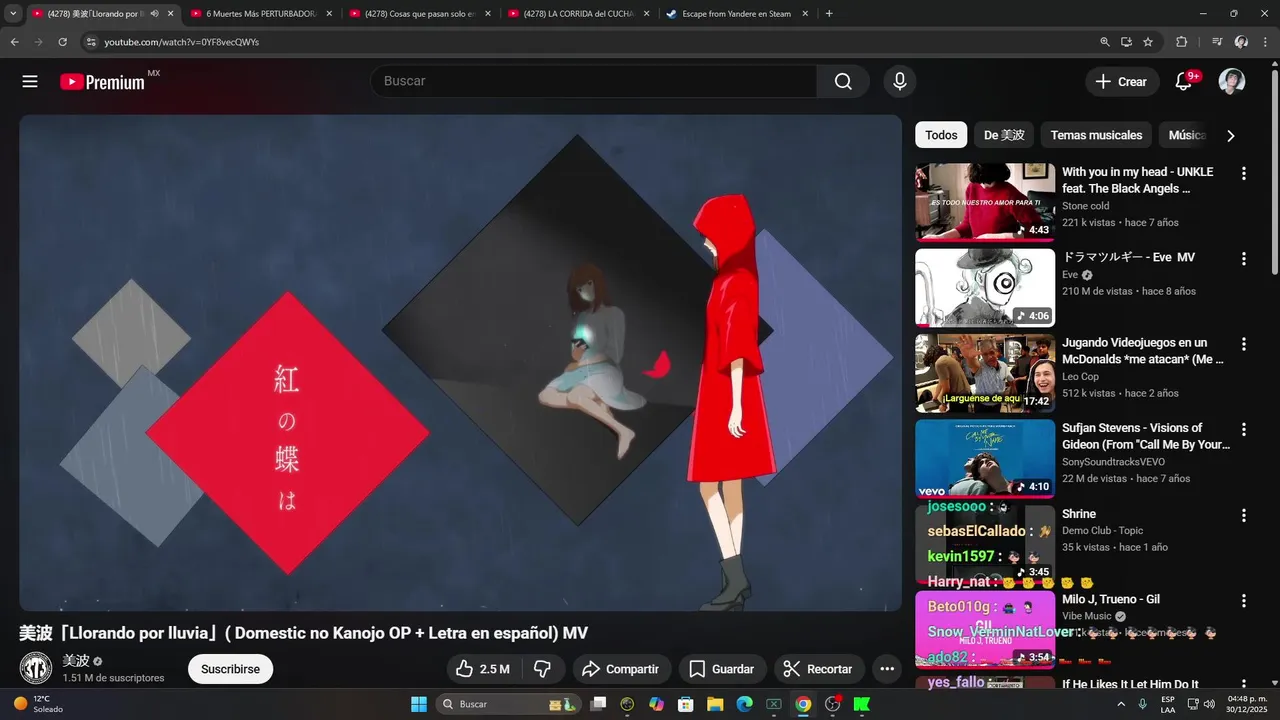
Task: Like the video with 2.5 M
Action: click(x=484, y=669)
